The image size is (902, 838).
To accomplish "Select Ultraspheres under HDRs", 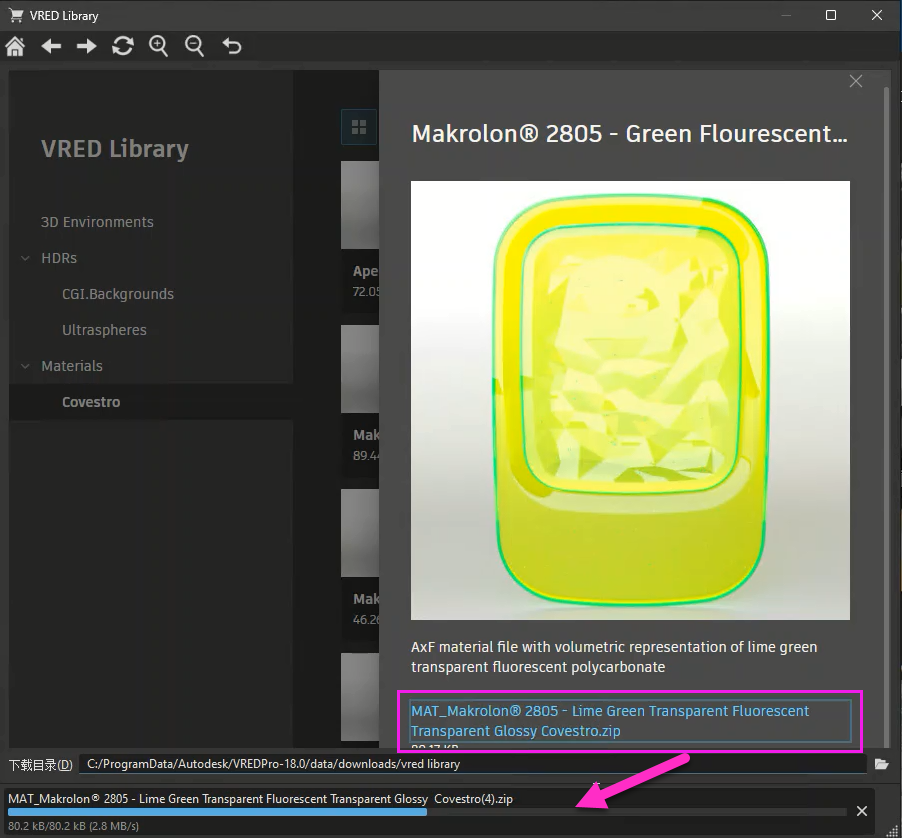I will point(104,330).
